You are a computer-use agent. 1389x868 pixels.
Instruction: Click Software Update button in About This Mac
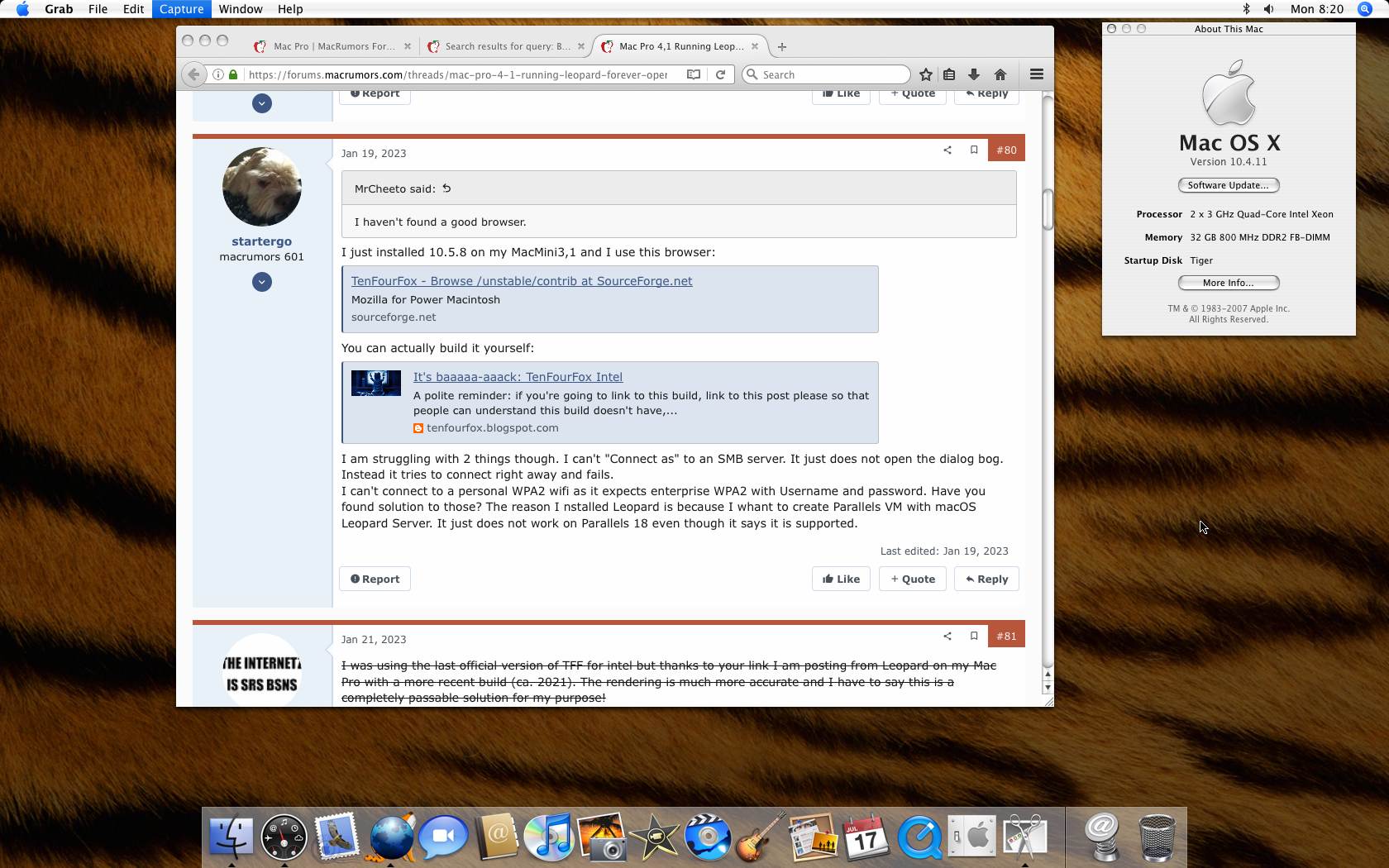click(1229, 185)
